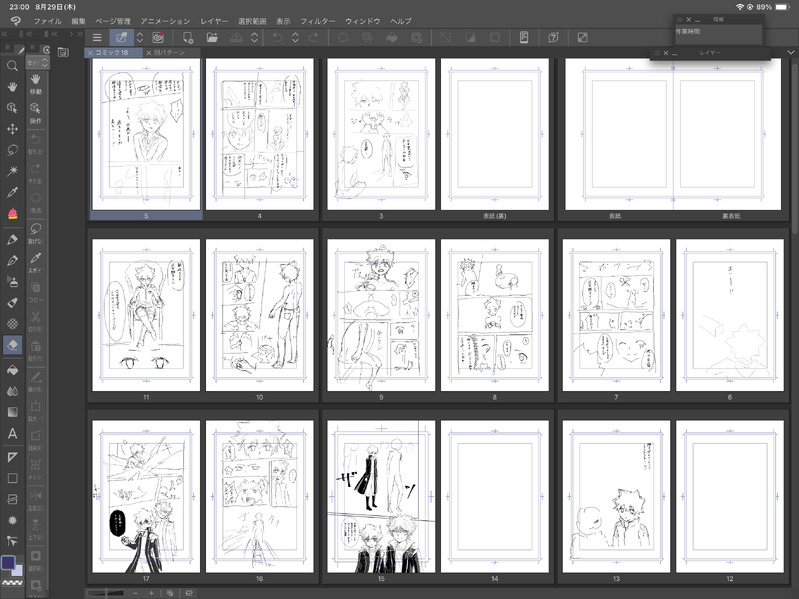The width and height of the screenshot is (799, 599).
Task: Expand palette dock with right double arrow
Action: [80, 34]
